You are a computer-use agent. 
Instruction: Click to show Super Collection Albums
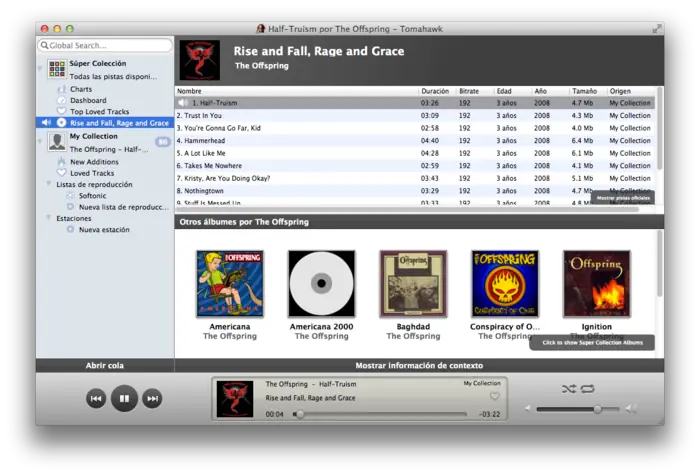592,342
